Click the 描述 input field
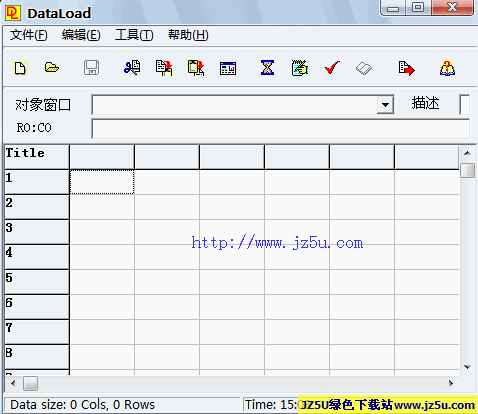 (464, 105)
